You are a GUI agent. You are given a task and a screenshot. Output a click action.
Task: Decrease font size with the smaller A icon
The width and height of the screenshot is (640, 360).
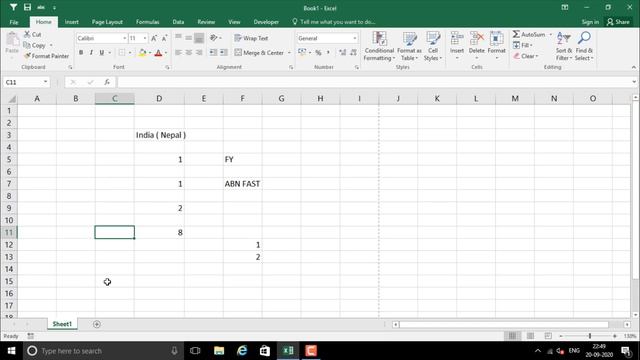pyautogui.click(x=164, y=38)
